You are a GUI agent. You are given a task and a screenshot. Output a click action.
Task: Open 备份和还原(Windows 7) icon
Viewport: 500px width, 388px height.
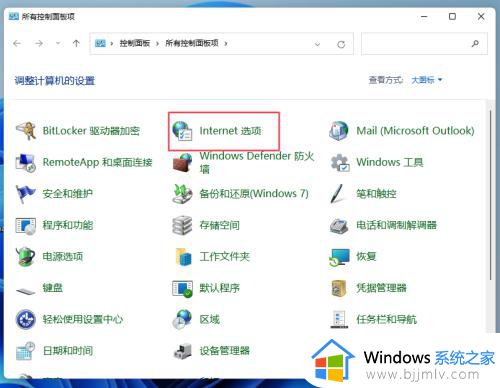(x=182, y=194)
